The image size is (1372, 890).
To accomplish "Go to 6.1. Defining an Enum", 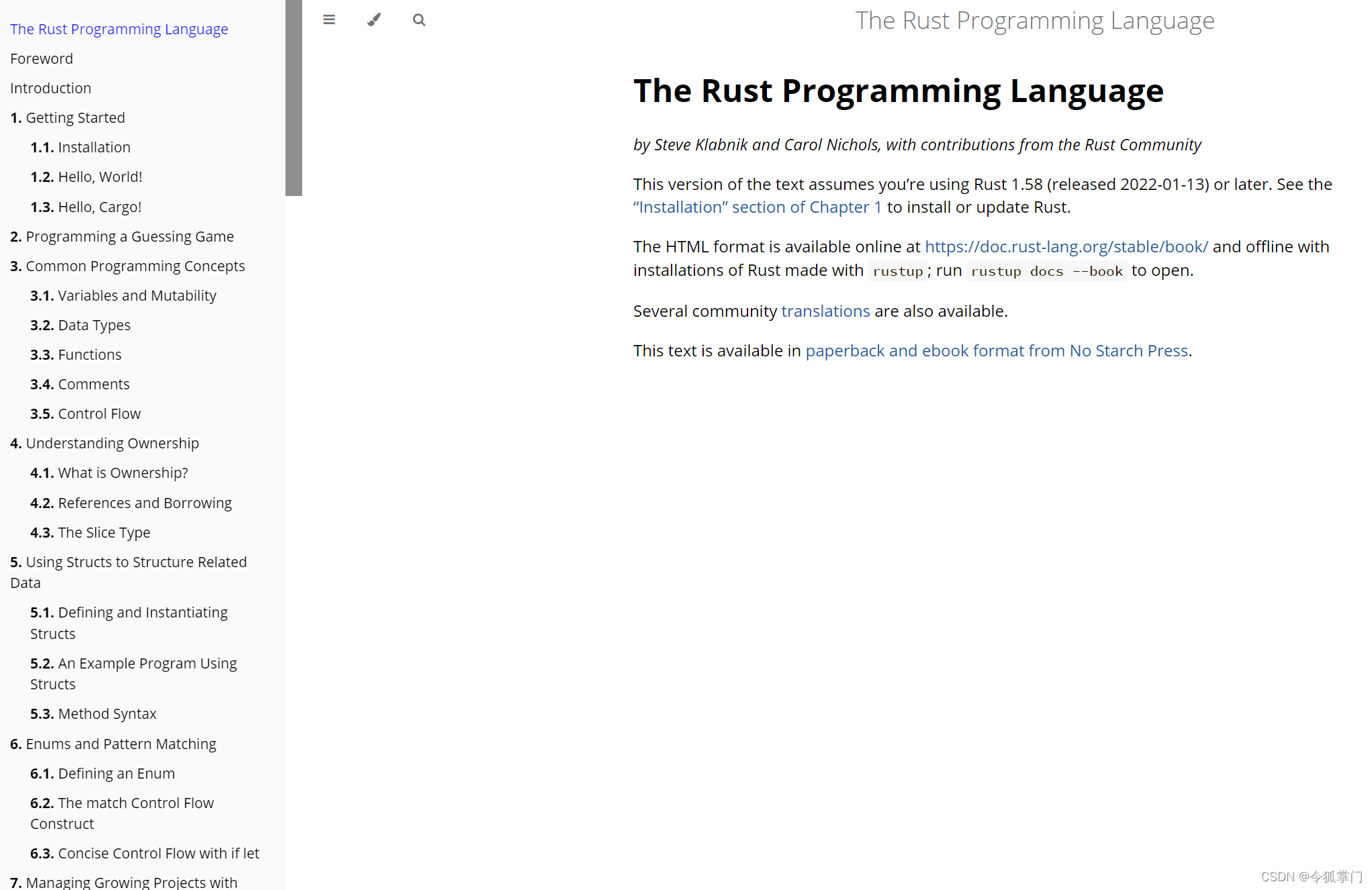I will [x=102, y=773].
